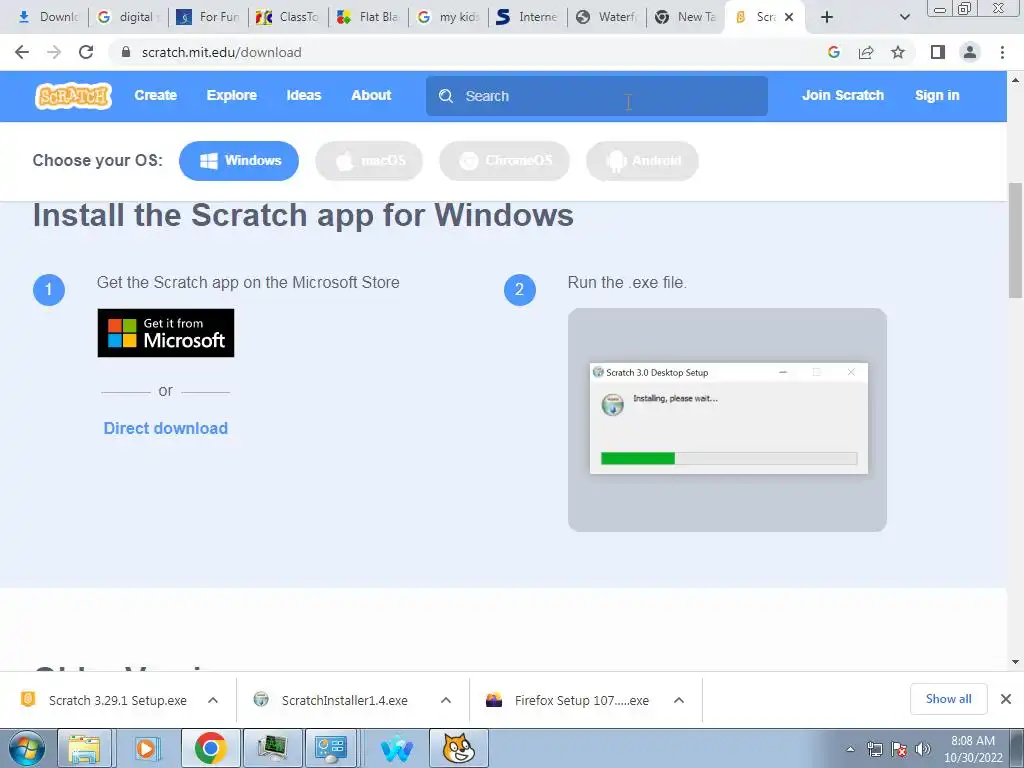Share this page icon in the address bar

click(866, 52)
